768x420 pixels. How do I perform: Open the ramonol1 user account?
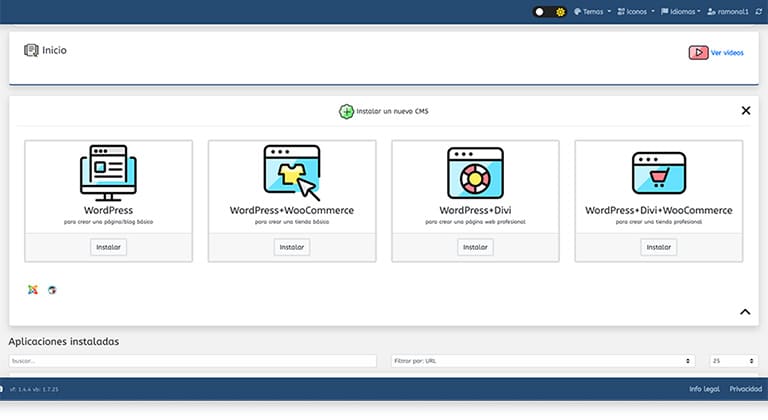click(x=728, y=11)
